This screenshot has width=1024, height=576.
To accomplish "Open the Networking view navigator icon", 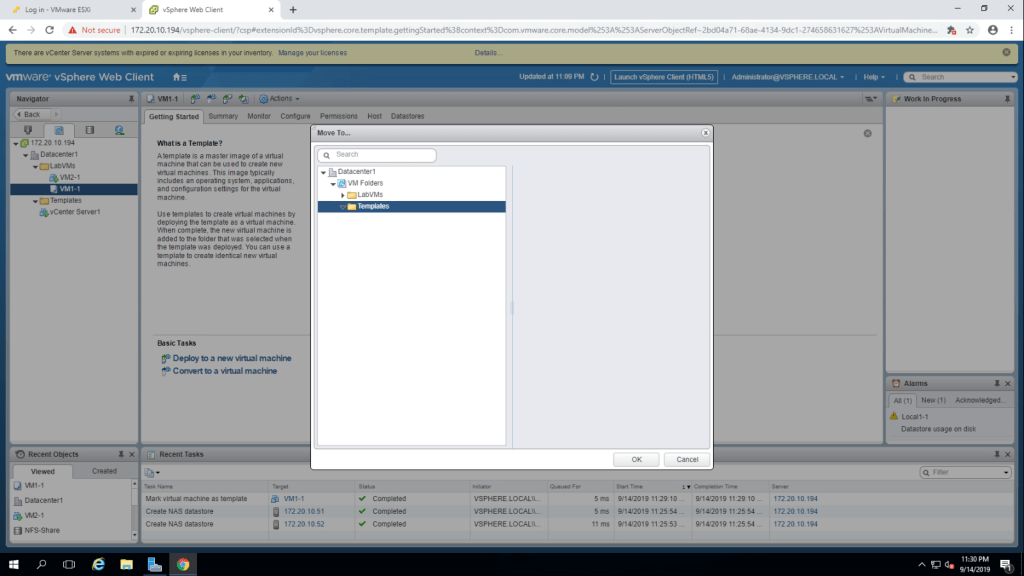I will click(119, 130).
